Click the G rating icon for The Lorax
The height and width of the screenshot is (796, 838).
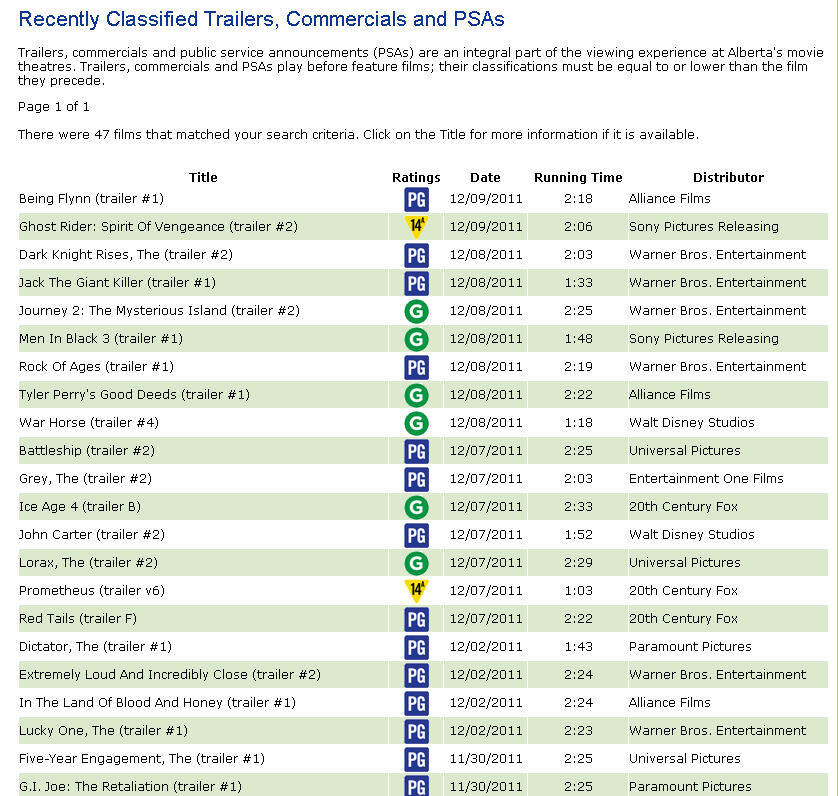[416, 563]
